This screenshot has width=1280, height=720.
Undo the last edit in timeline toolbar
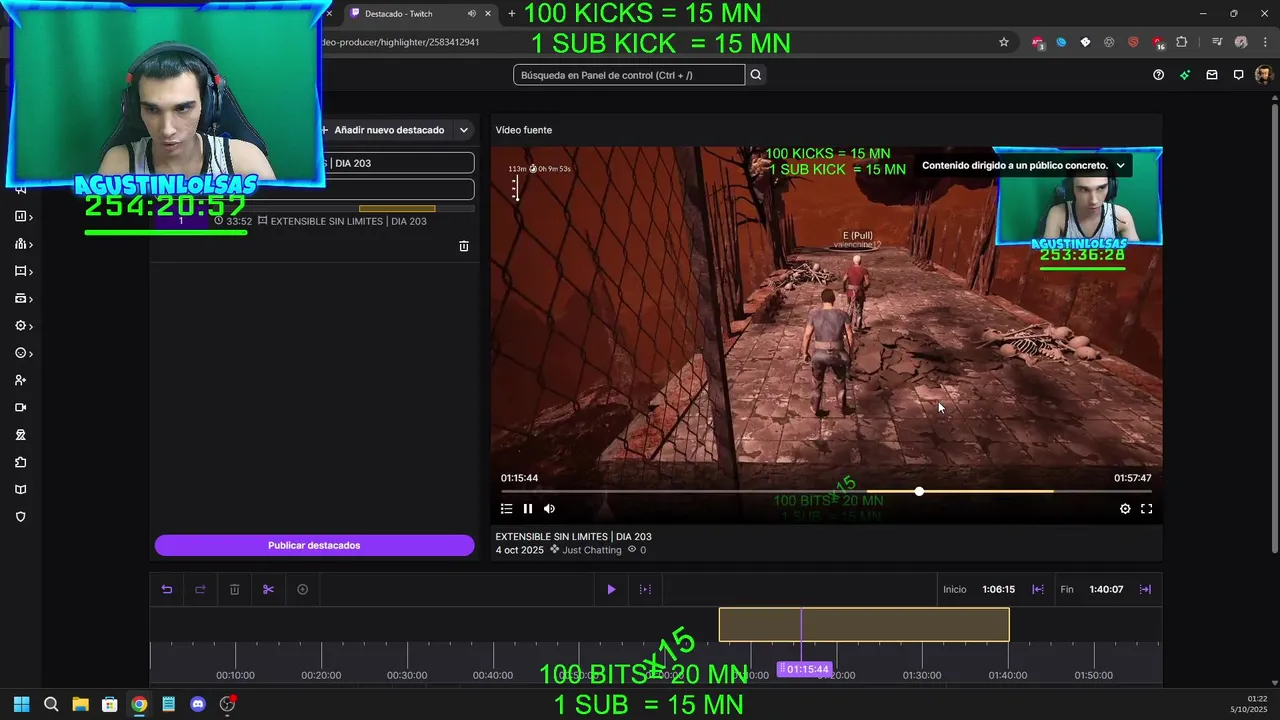(167, 589)
